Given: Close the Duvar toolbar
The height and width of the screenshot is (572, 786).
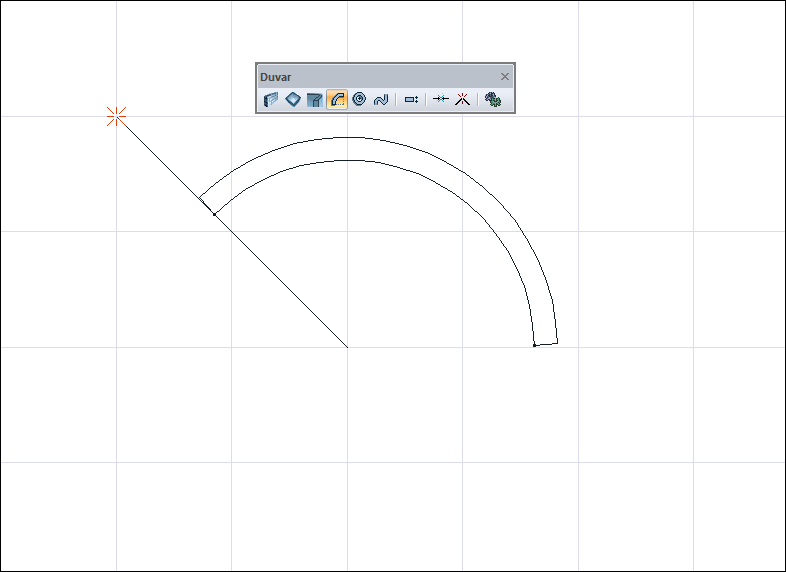Looking at the screenshot, I should (505, 76).
